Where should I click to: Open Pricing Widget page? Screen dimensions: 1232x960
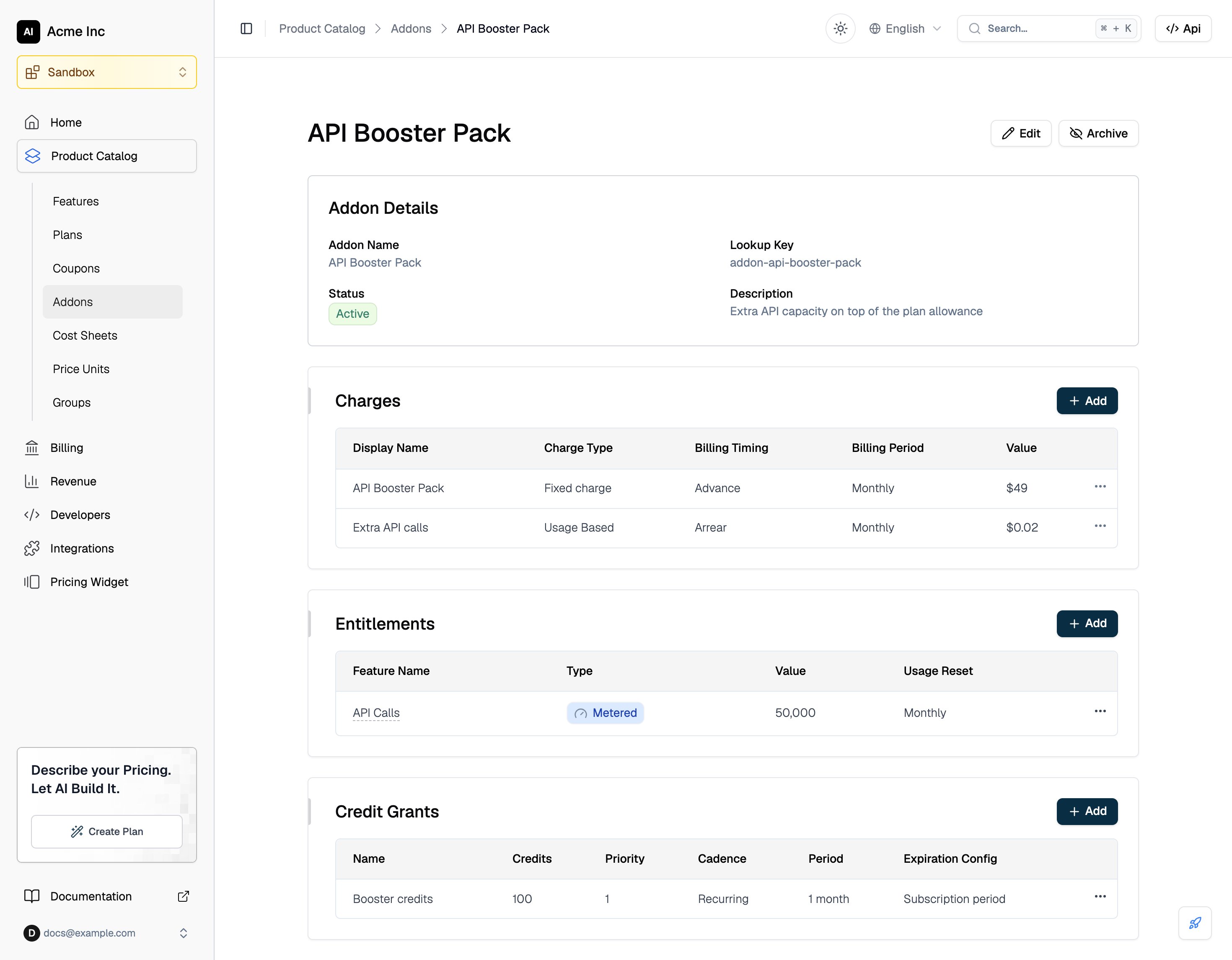point(106,582)
